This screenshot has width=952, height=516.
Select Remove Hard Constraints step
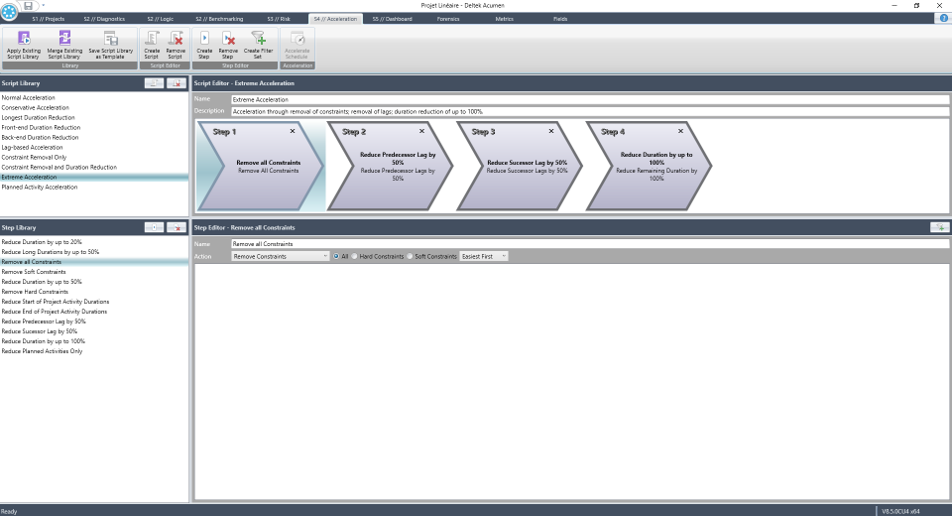(x=94, y=291)
